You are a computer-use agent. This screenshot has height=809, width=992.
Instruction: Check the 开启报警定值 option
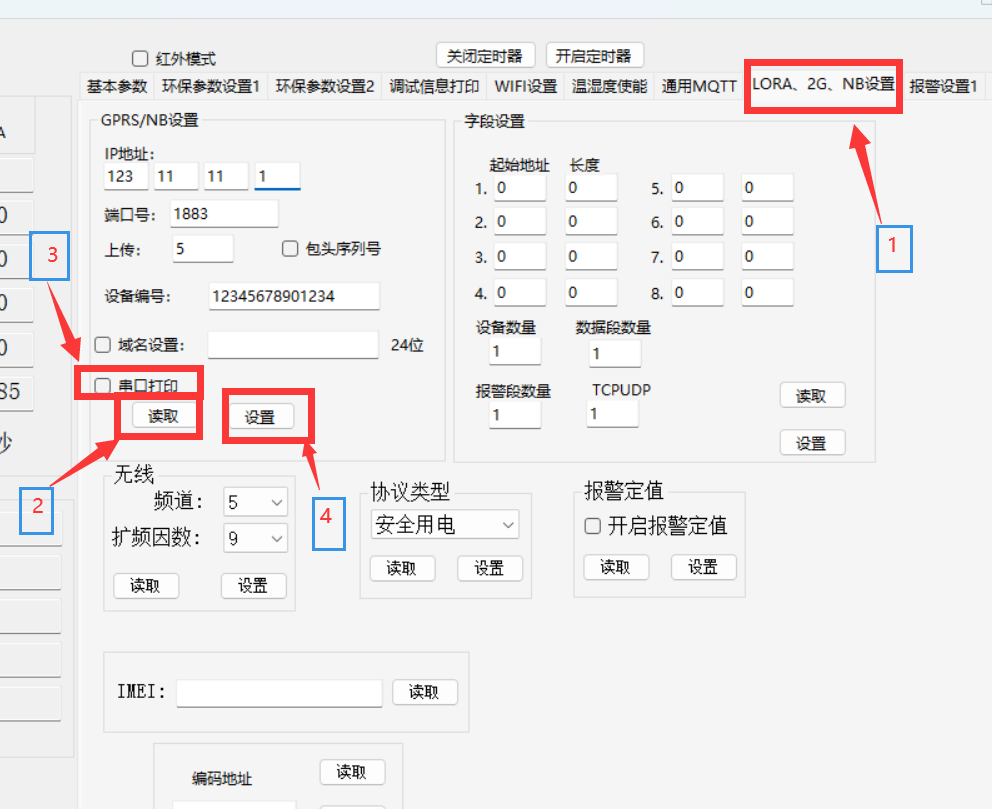coord(593,526)
